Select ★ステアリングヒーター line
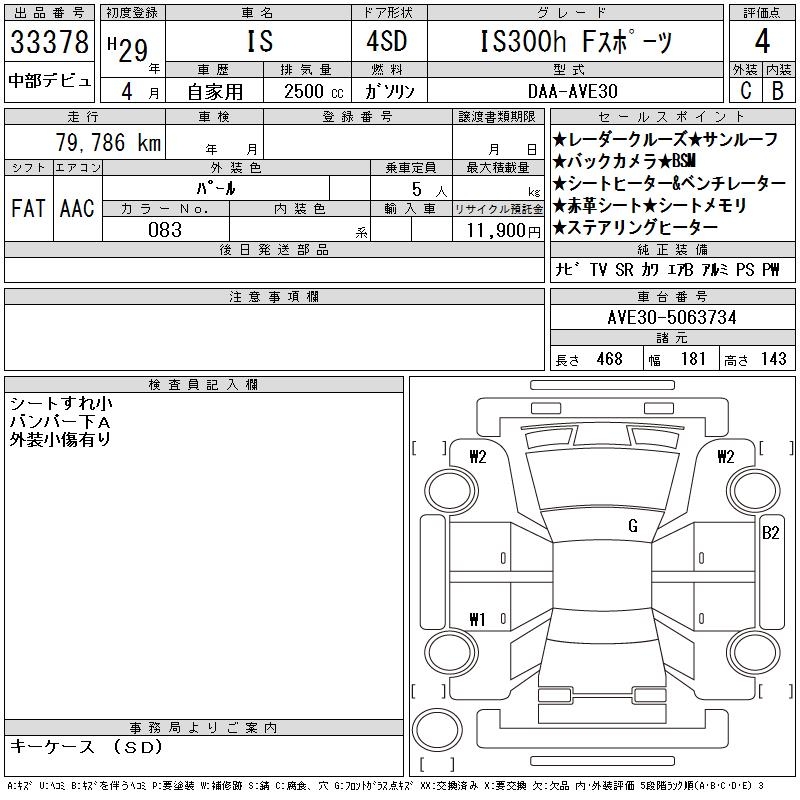Viewport: 800px width, 800px height. coord(635,227)
